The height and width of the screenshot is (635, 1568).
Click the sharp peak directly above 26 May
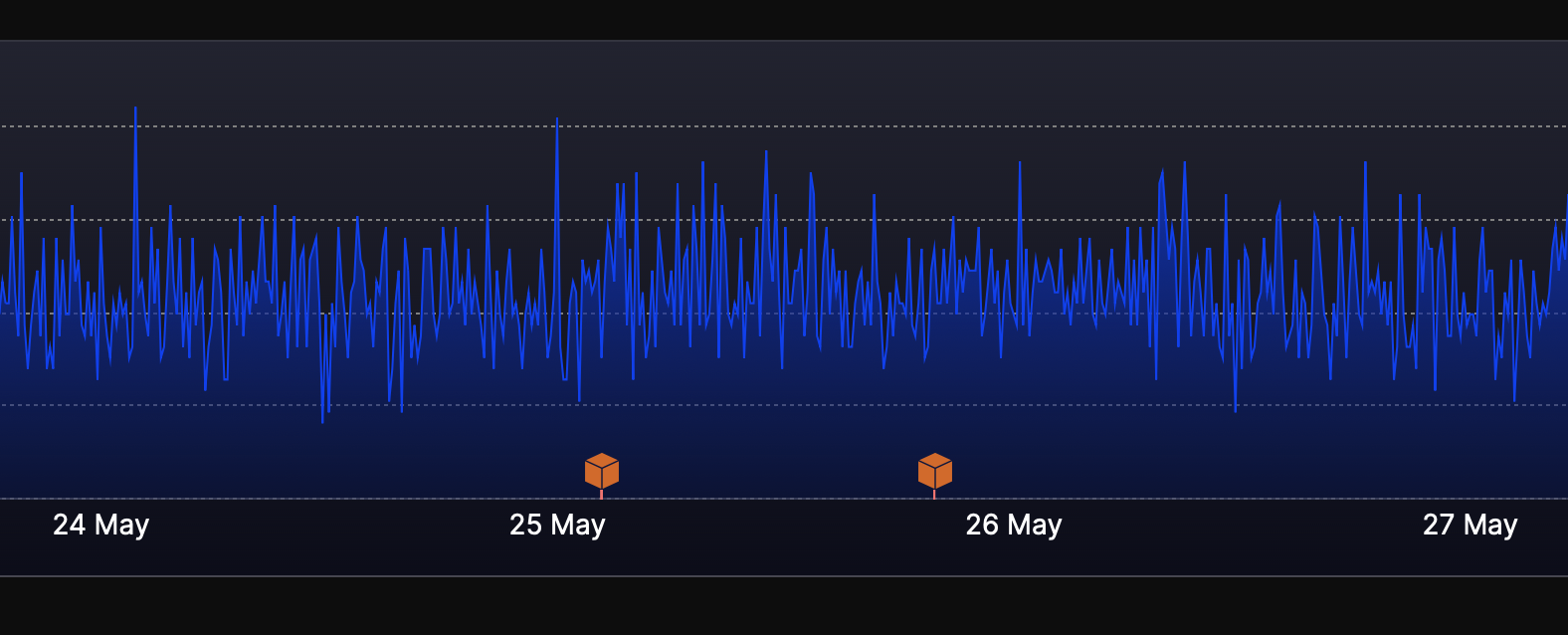click(1020, 163)
